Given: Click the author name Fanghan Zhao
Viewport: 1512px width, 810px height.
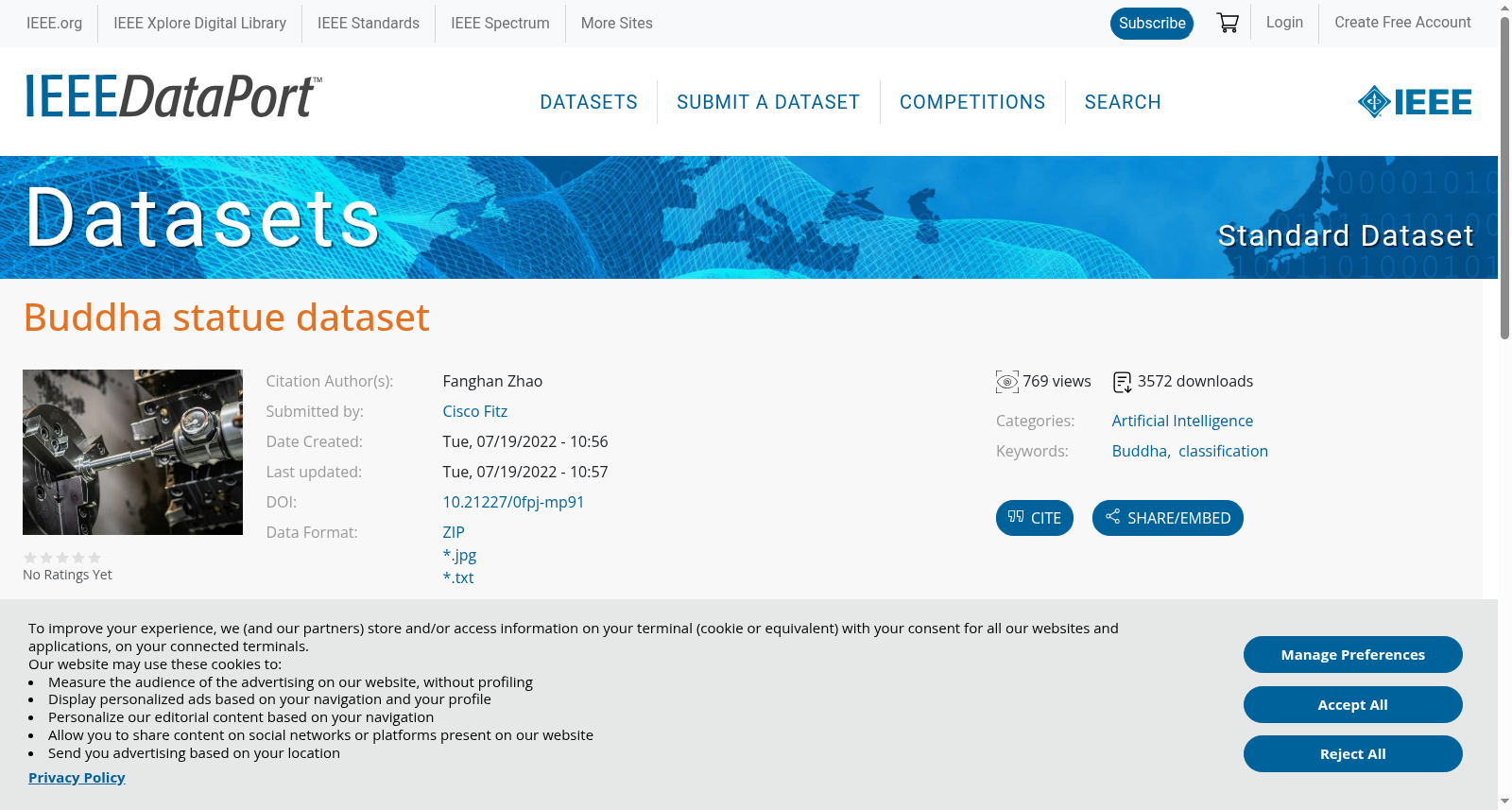Looking at the screenshot, I should [492, 381].
